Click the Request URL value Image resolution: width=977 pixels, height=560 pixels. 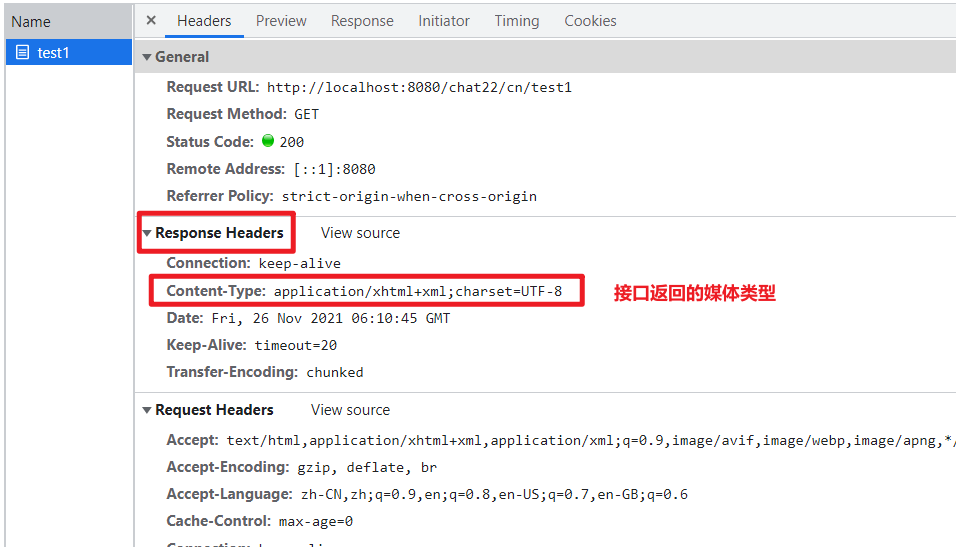click(x=419, y=87)
